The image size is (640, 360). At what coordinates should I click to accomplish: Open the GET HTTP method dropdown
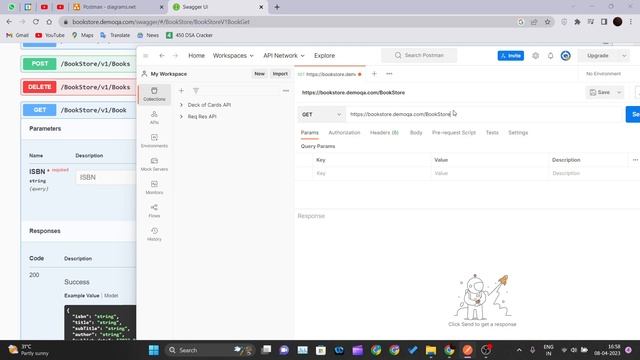pyautogui.click(x=321, y=114)
